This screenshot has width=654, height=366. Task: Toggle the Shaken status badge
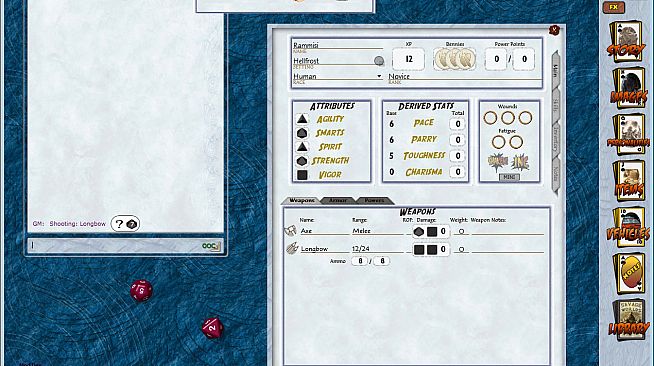(498, 162)
